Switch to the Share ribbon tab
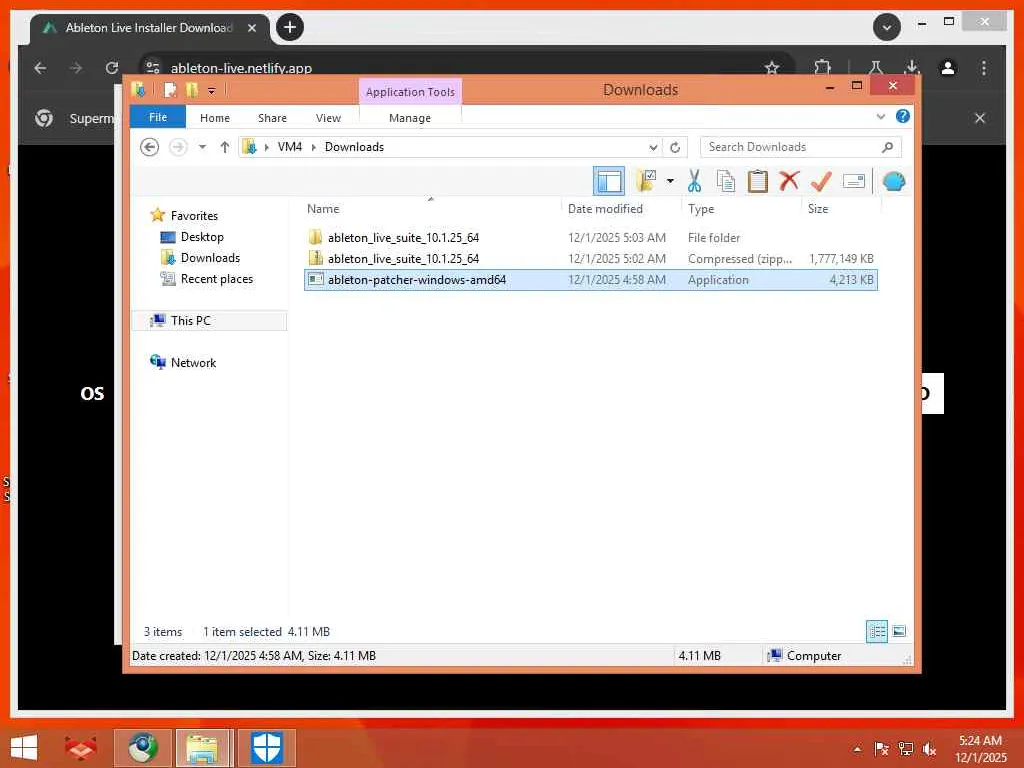 pyautogui.click(x=272, y=118)
